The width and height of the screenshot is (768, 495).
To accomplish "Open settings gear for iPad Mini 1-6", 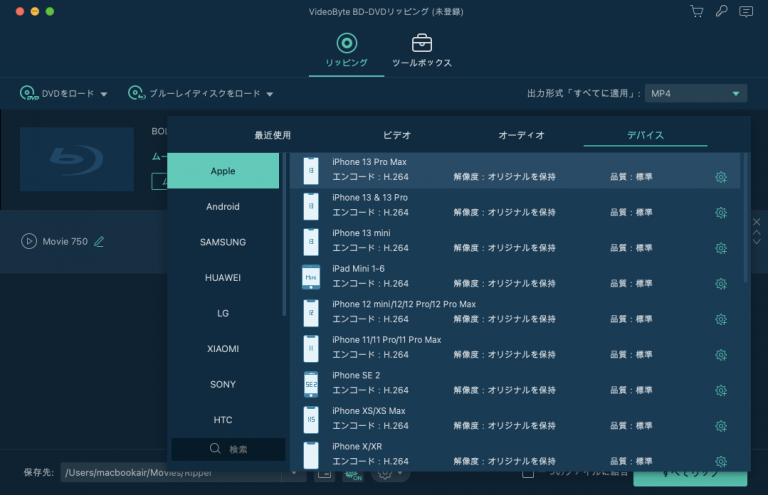I will [720, 284].
